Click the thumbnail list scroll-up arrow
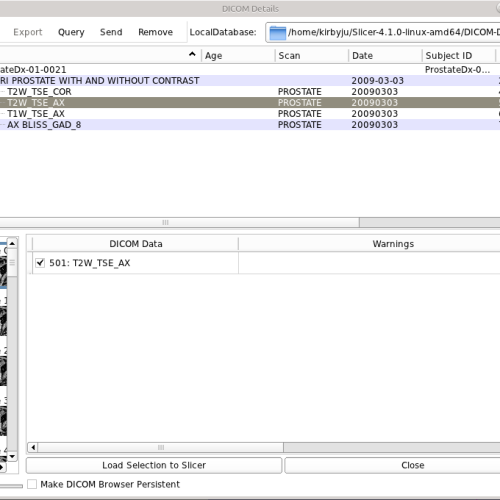500x500 pixels. click(x=12, y=243)
